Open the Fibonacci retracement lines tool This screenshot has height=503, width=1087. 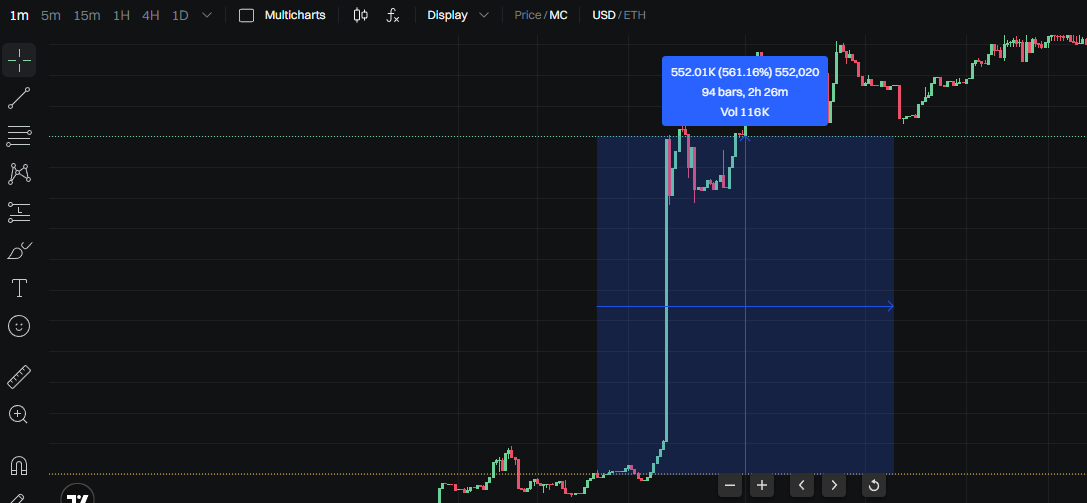tap(19, 136)
